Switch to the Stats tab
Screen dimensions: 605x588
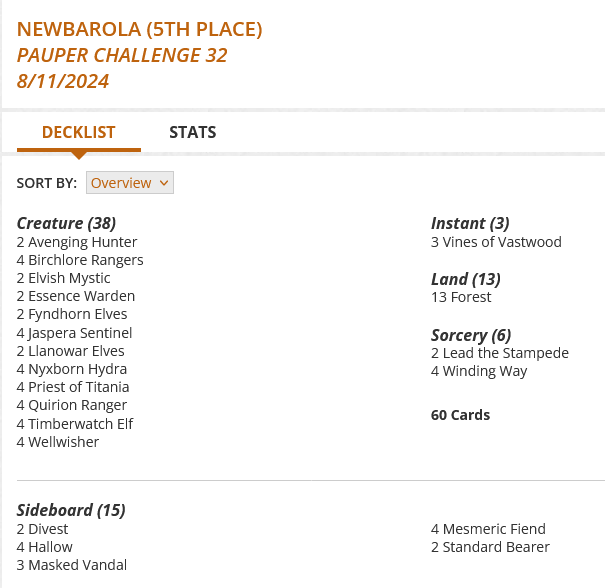click(192, 132)
